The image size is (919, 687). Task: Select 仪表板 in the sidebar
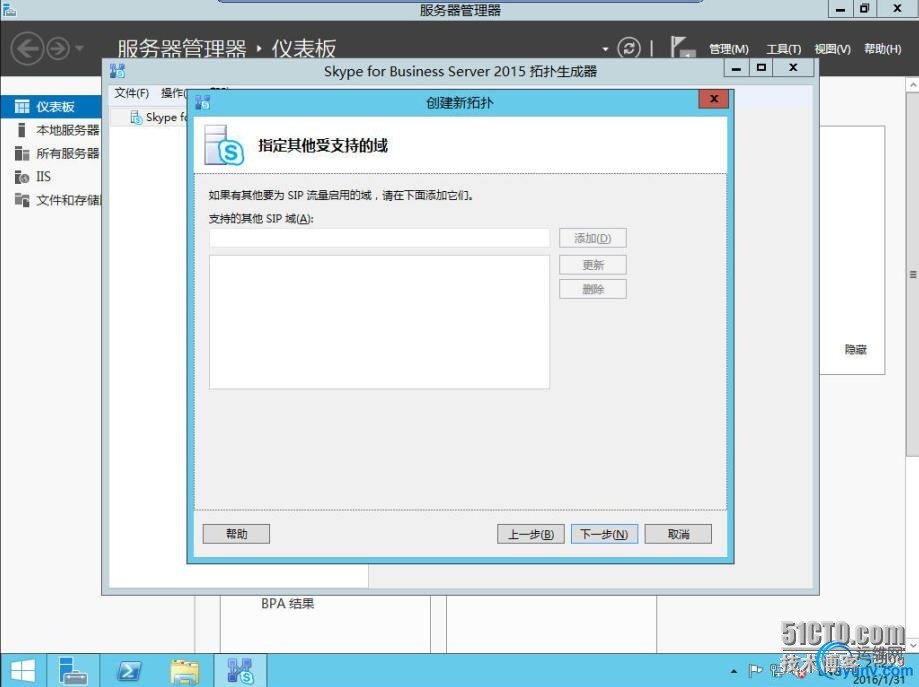(52, 107)
